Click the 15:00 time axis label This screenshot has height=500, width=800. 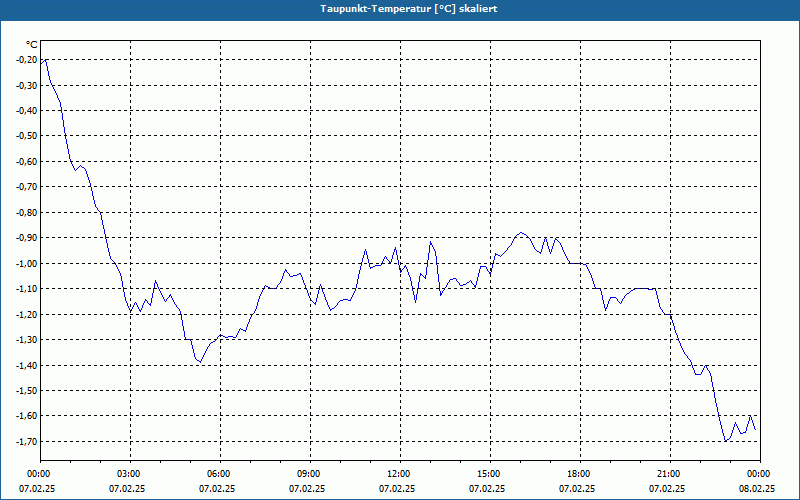[490, 474]
